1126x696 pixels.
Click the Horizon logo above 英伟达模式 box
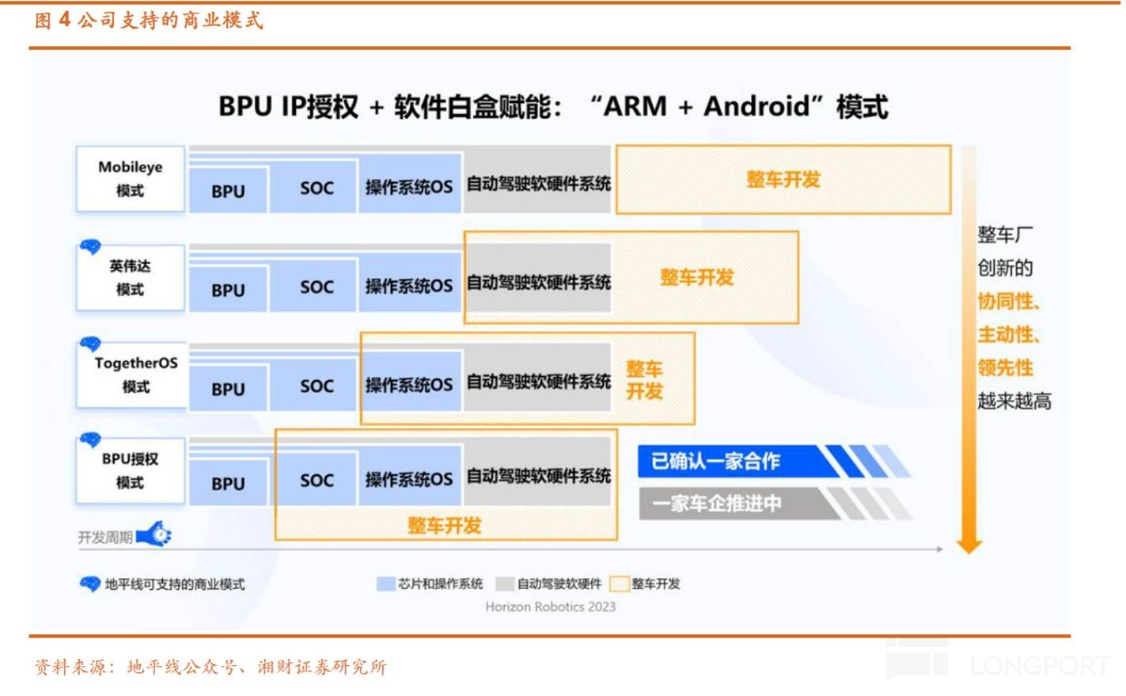point(90,247)
